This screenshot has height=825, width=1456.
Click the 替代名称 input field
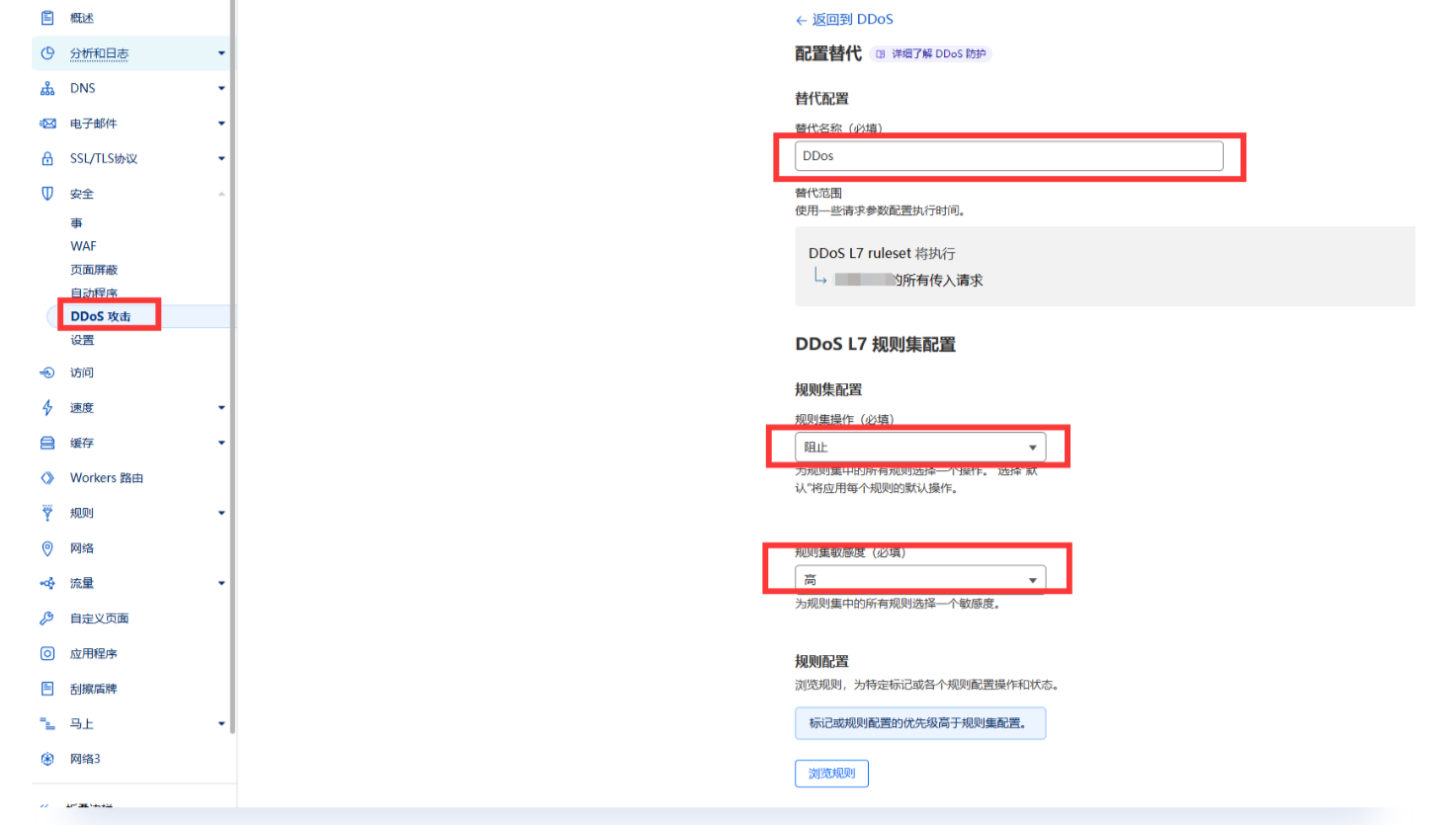click(1008, 156)
